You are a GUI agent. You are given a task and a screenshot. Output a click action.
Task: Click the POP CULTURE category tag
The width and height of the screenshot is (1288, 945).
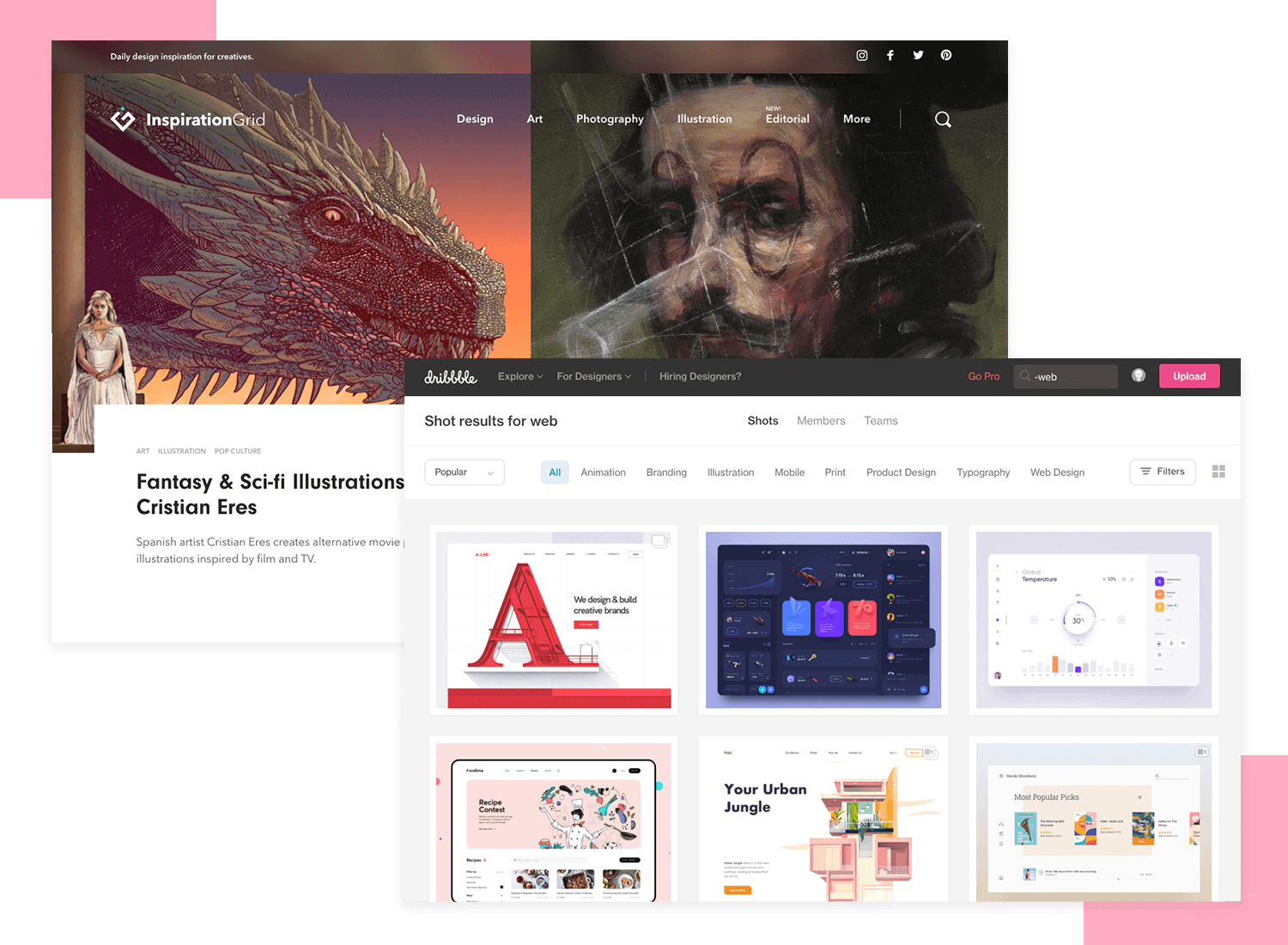[x=238, y=451]
